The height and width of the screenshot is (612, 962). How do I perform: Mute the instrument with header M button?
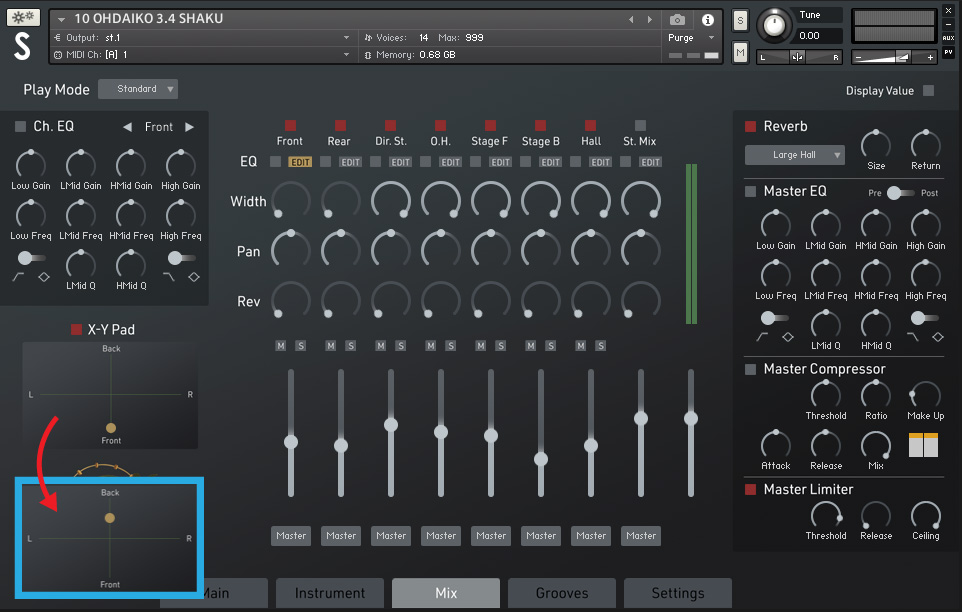point(741,53)
